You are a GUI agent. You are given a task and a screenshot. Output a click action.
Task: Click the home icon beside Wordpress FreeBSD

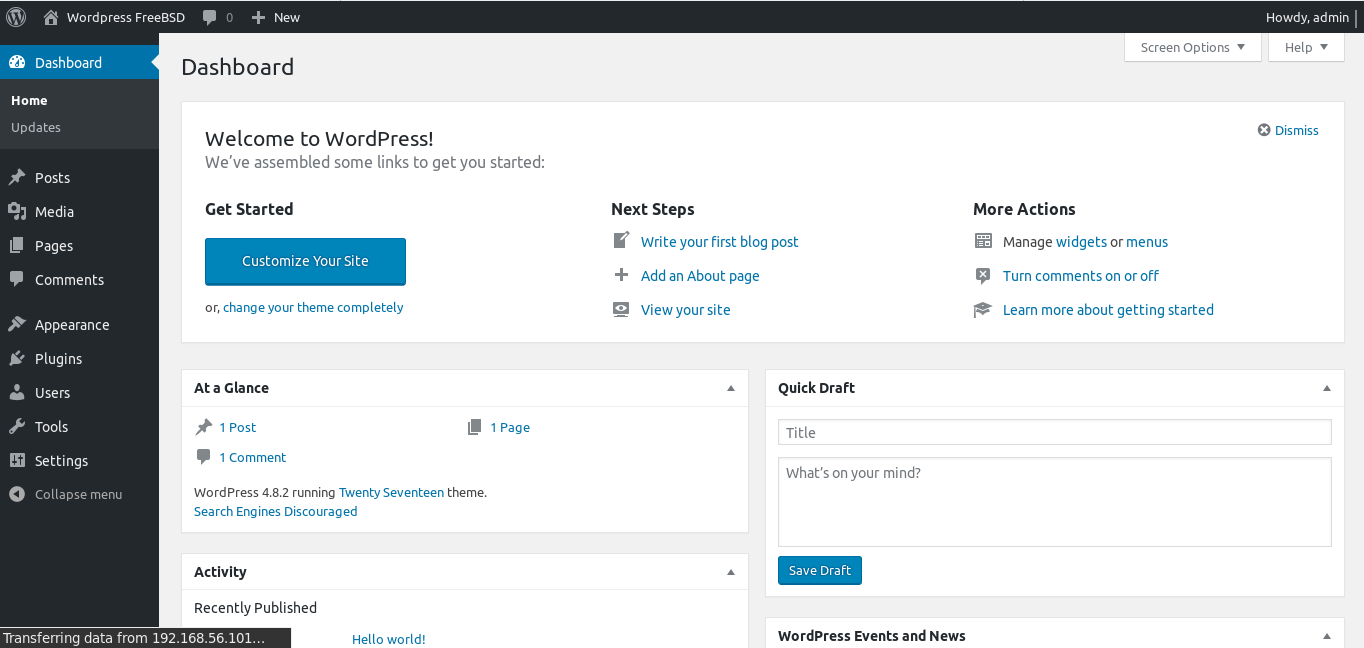tap(51, 17)
